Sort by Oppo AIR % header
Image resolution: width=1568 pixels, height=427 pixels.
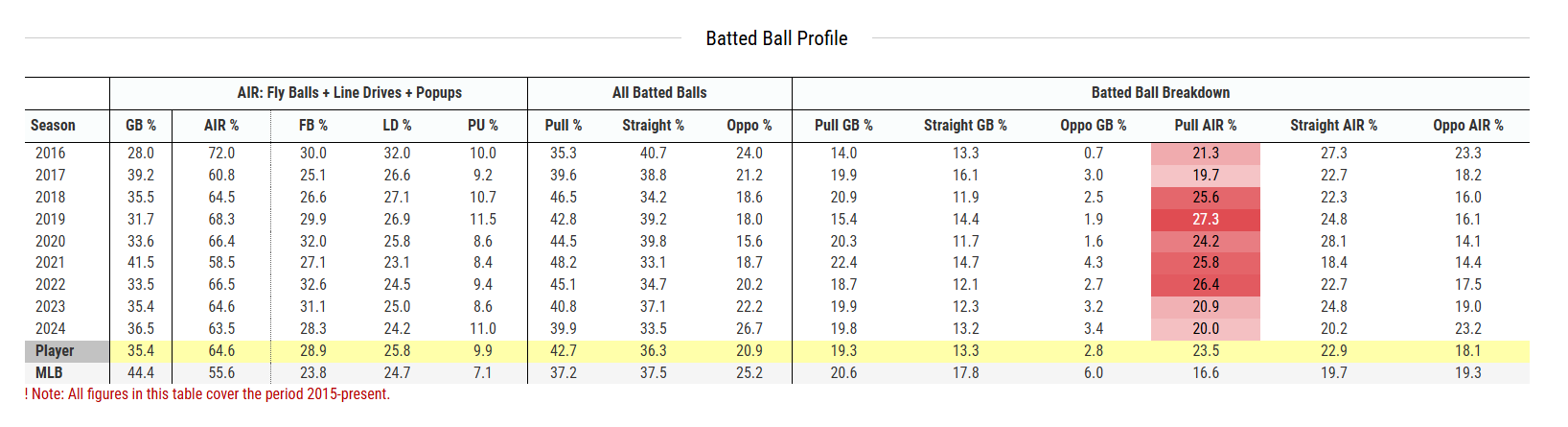point(1468,126)
